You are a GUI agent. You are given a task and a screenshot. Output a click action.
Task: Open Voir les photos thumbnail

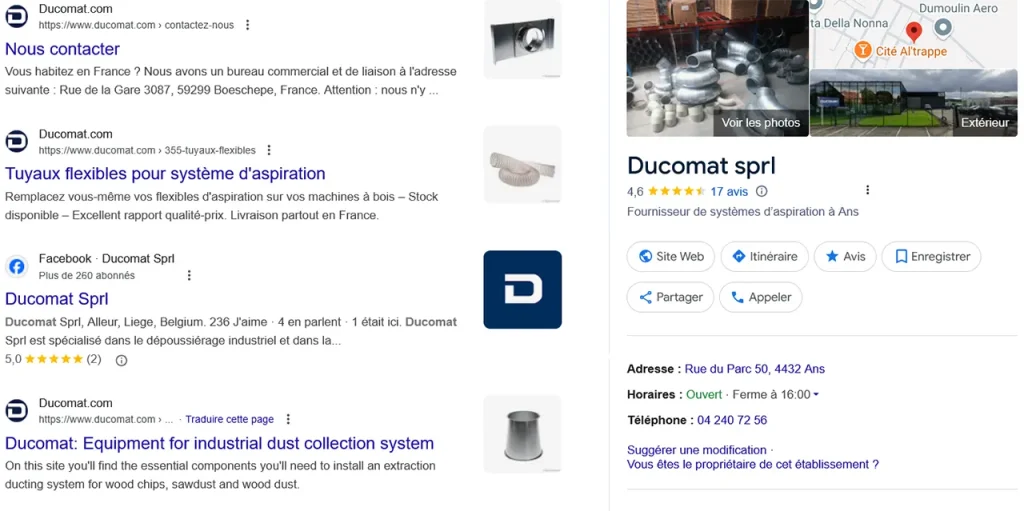click(718, 68)
